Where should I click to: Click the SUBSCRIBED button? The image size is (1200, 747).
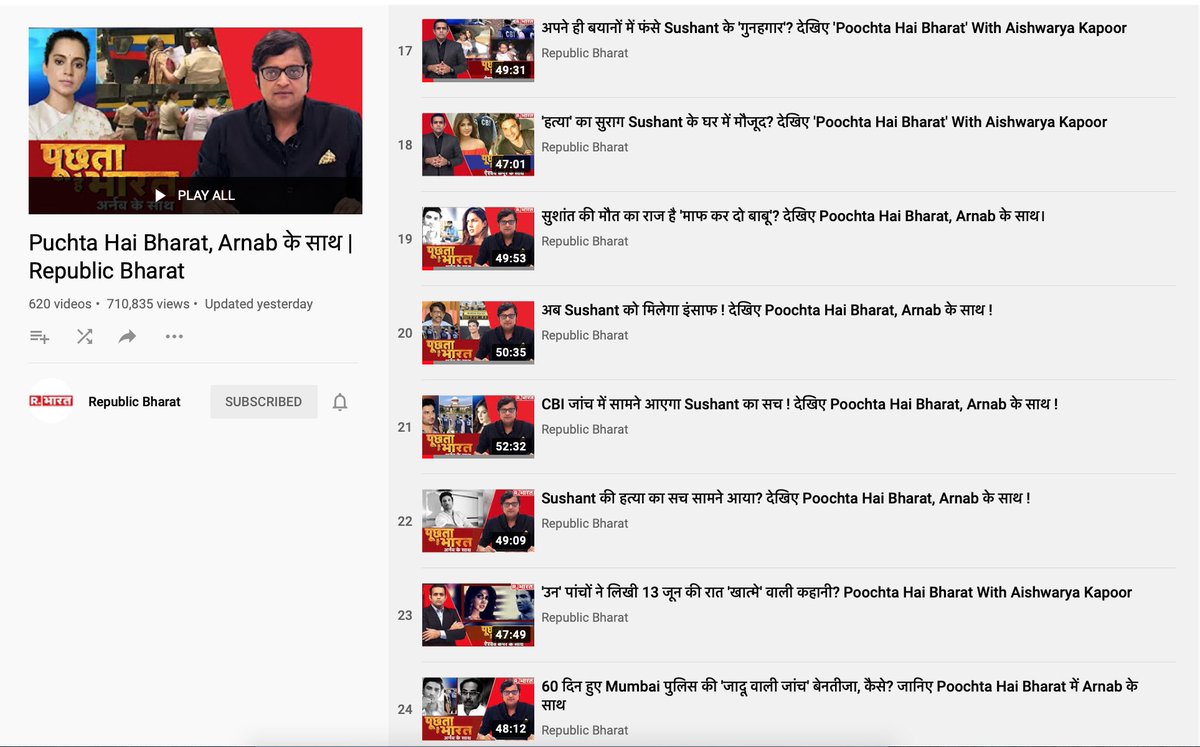click(x=263, y=402)
